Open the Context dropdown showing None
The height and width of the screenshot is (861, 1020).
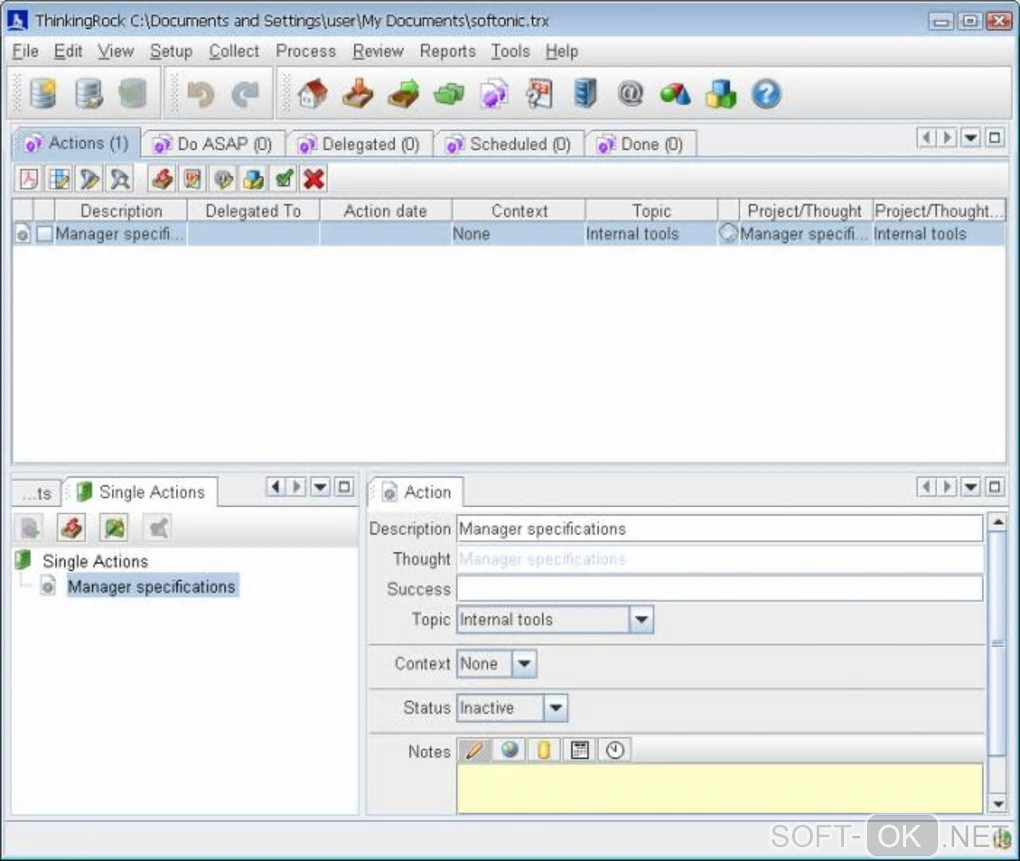(x=524, y=663)
